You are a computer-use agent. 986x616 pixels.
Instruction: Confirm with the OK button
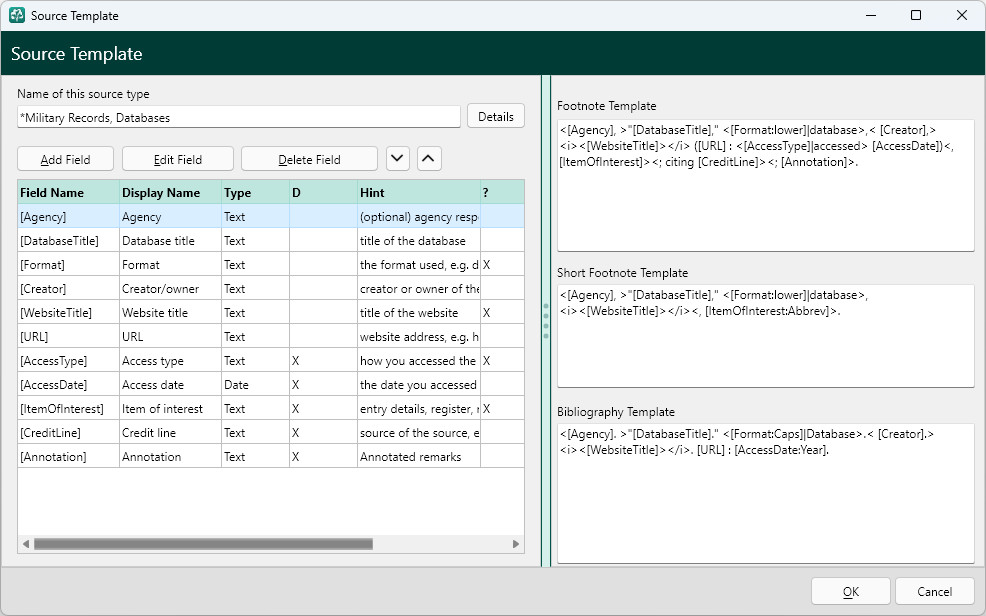pyautogui.click(x=851, y=591)
